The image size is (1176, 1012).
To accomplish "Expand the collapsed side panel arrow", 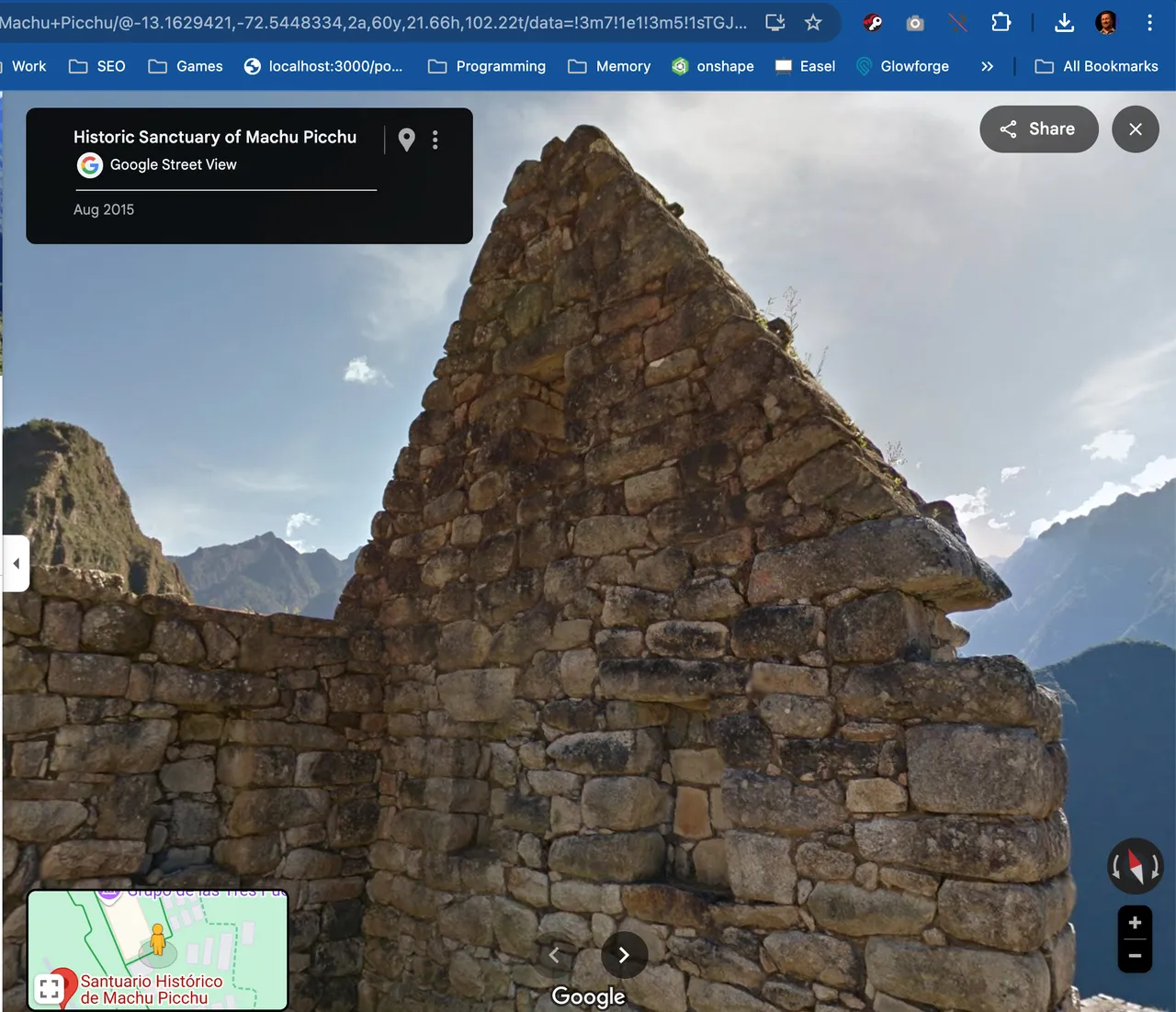I will (x=16, y=563).
